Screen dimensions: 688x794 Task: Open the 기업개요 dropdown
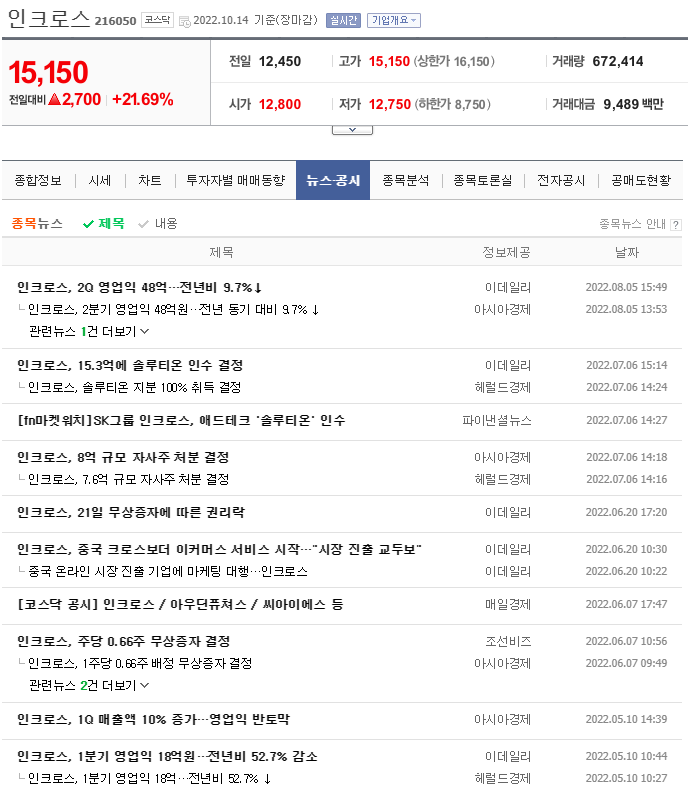[394, 20]
